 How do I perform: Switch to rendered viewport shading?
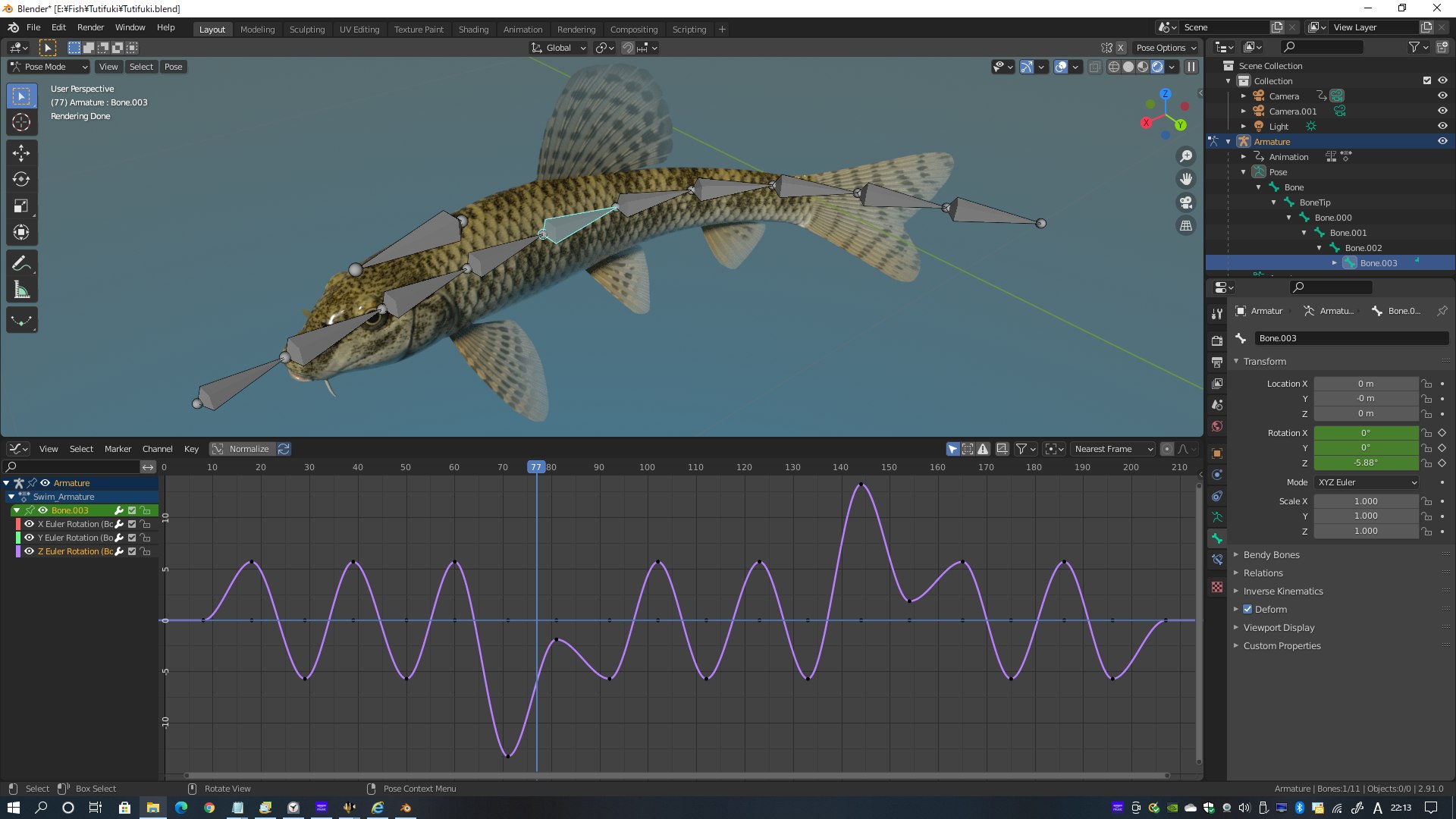point(1157,67)
